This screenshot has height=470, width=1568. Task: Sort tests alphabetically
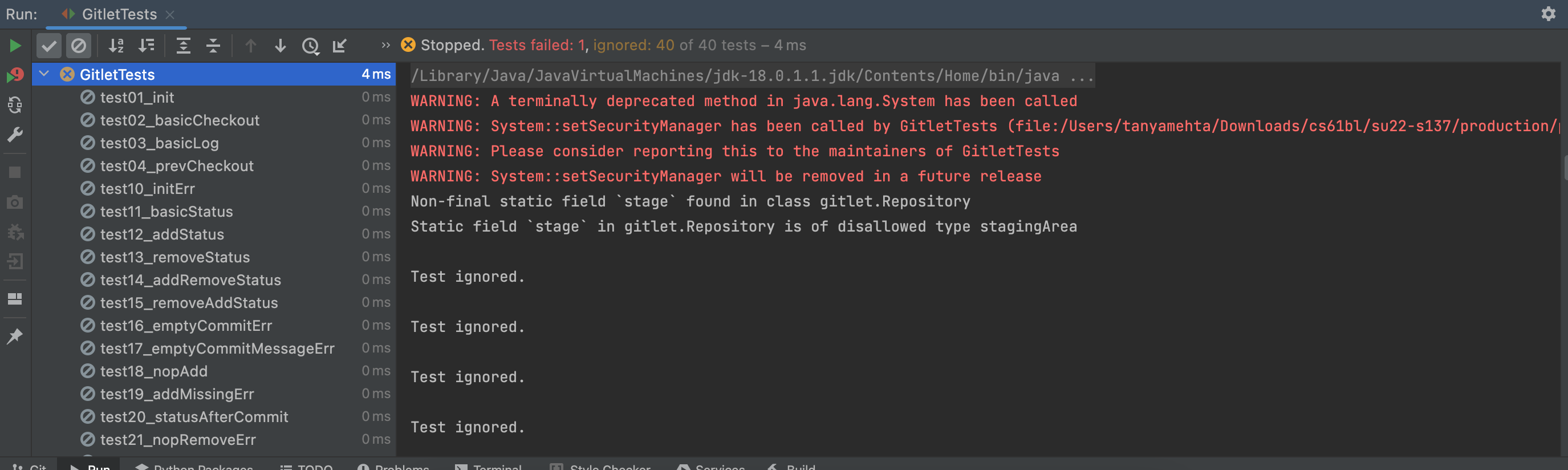pos(116,46)
